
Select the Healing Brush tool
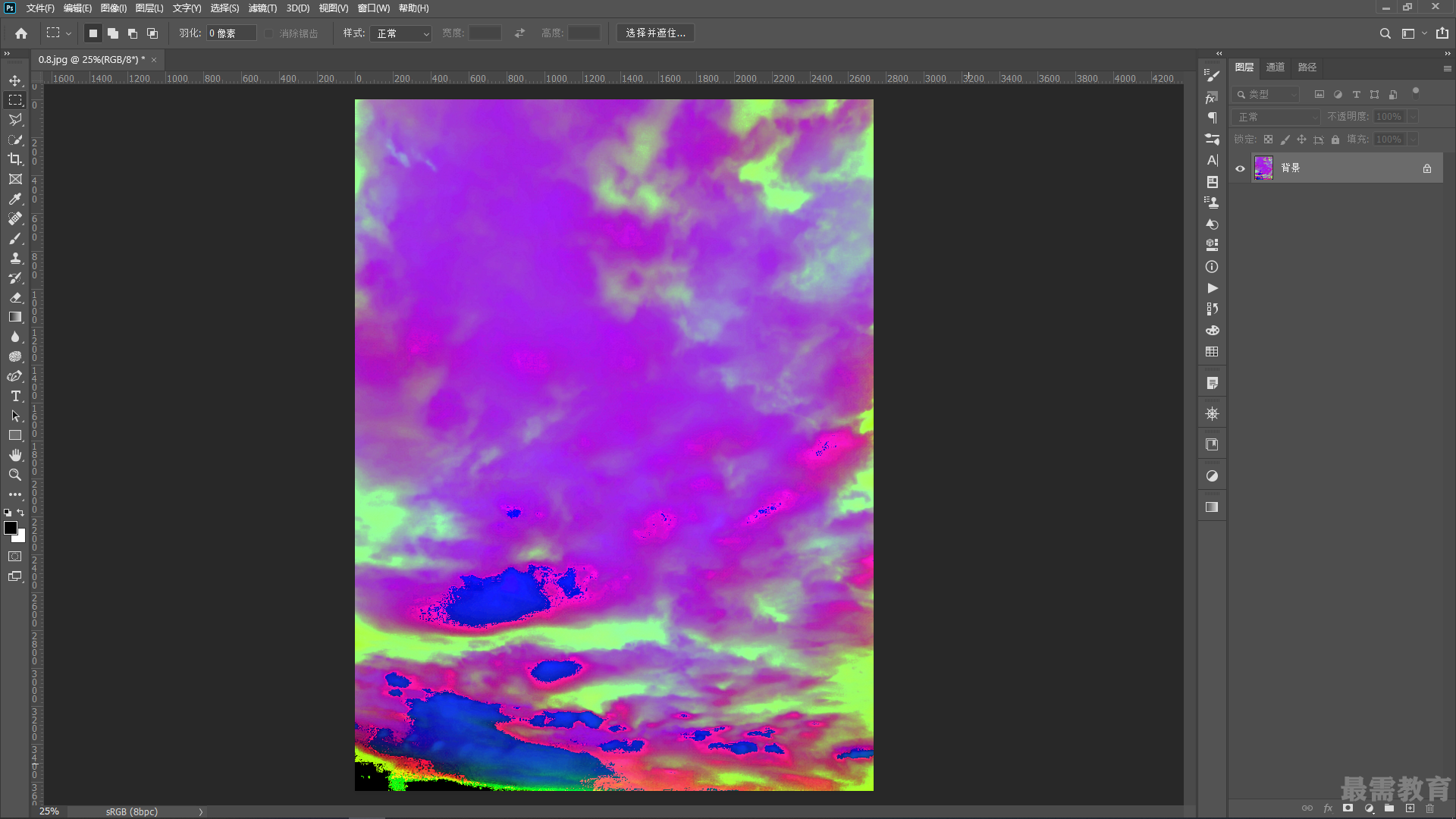pyautogui.click(x=15, y=218)
